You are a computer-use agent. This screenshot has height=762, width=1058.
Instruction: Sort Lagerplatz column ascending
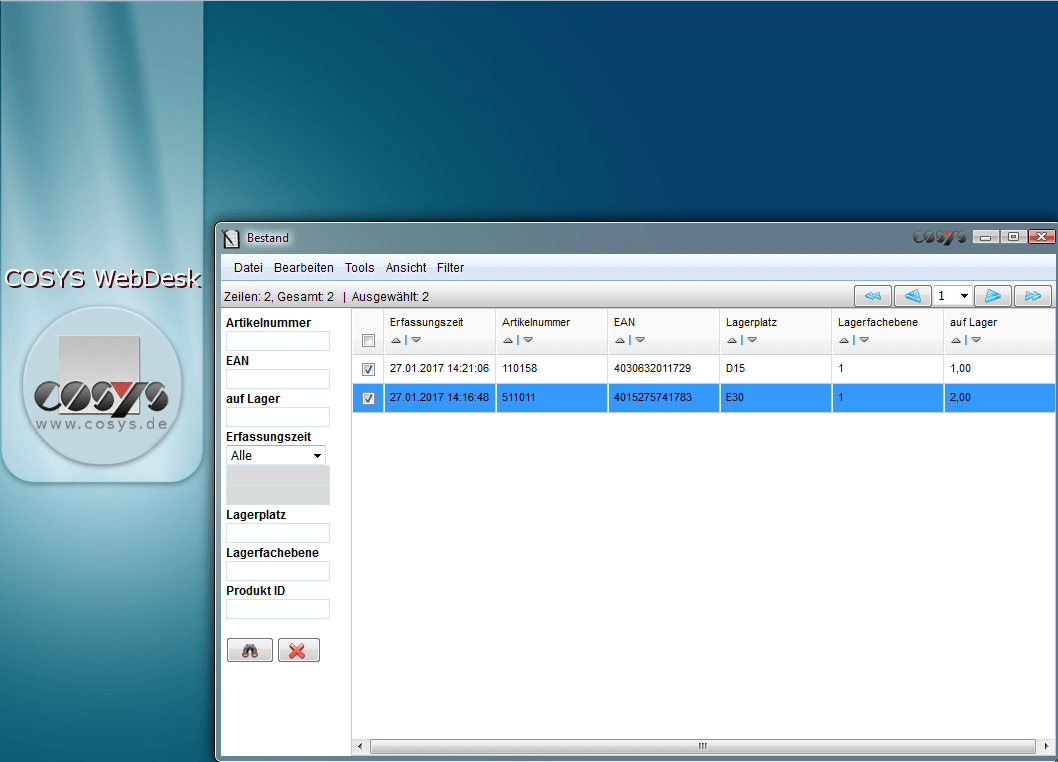pyautogui.click(x=732, y=340)
